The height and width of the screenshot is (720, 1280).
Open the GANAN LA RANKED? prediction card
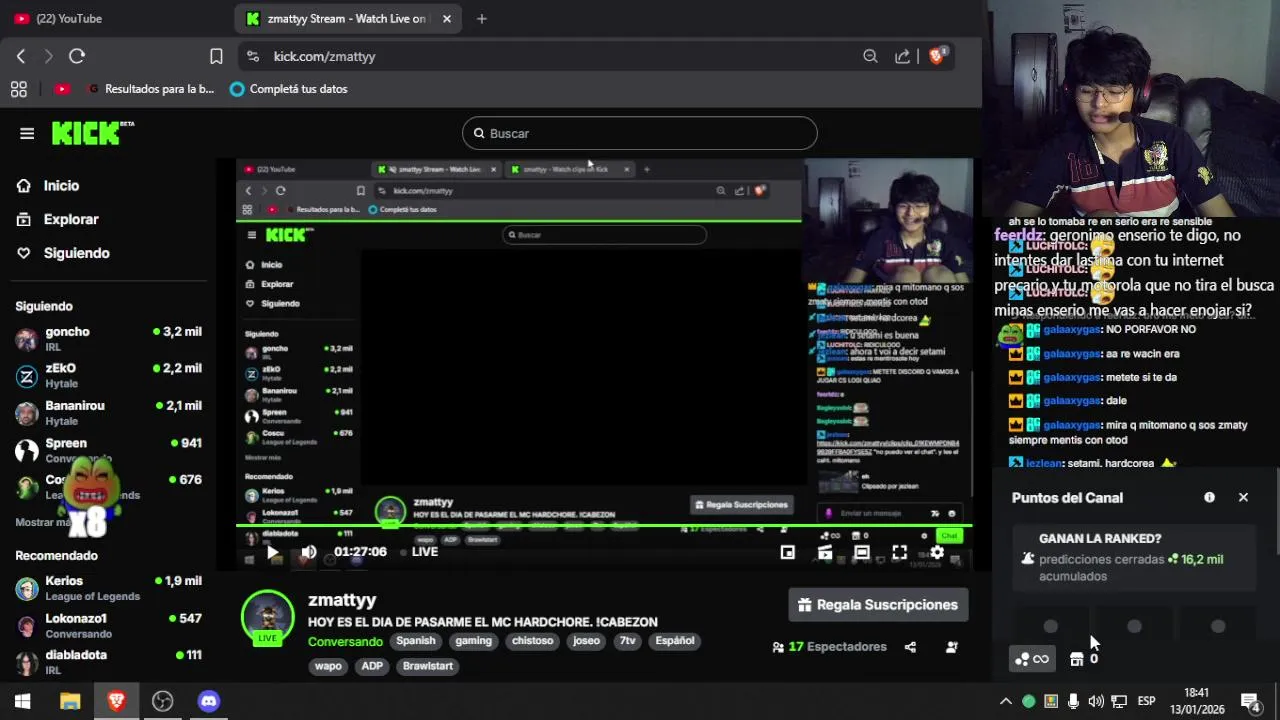(1135, 557)
